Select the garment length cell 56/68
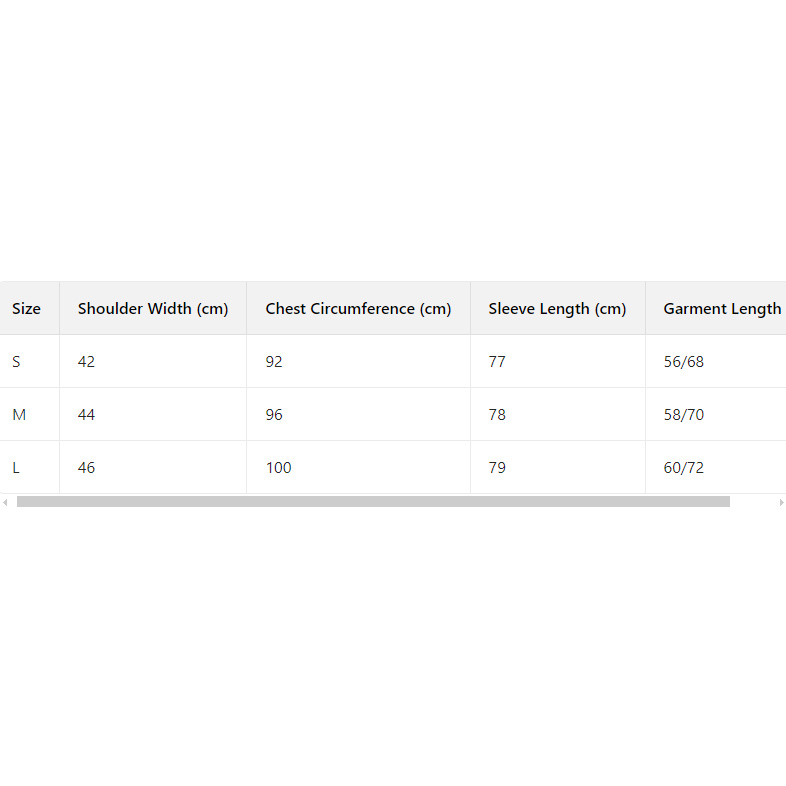Viewport: 786px width, 786px height. [x=684, y=362]
